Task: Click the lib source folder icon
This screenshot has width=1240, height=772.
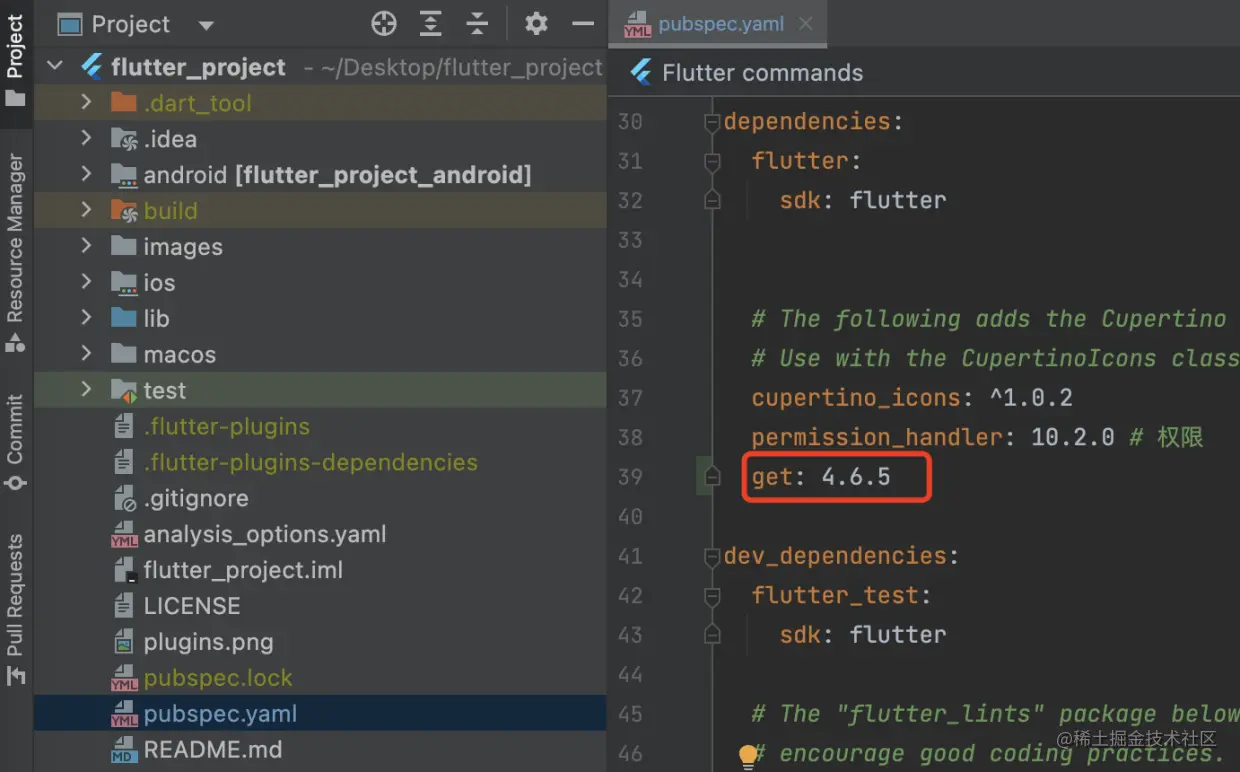Action: point(124,318)
